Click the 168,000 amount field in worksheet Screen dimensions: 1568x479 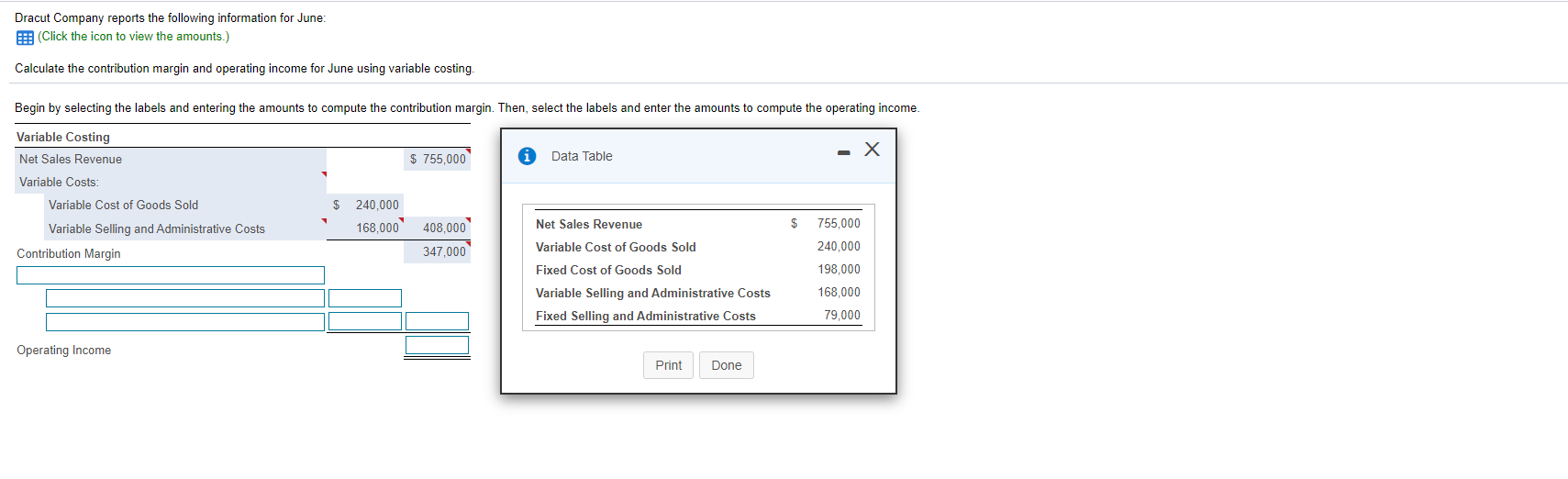pyautogui.click(x=365, y=228)
